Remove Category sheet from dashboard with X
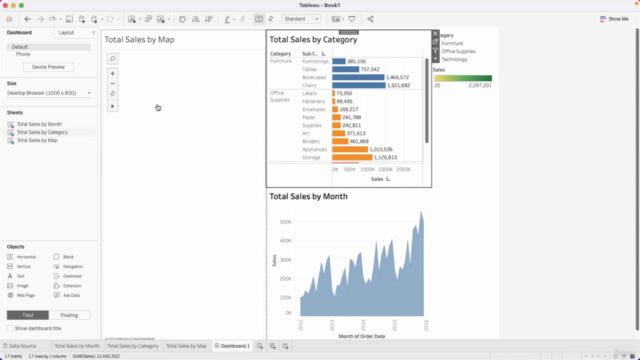This screenshot has width=640, height=360. pyautogui.click(x=435, y=34)
